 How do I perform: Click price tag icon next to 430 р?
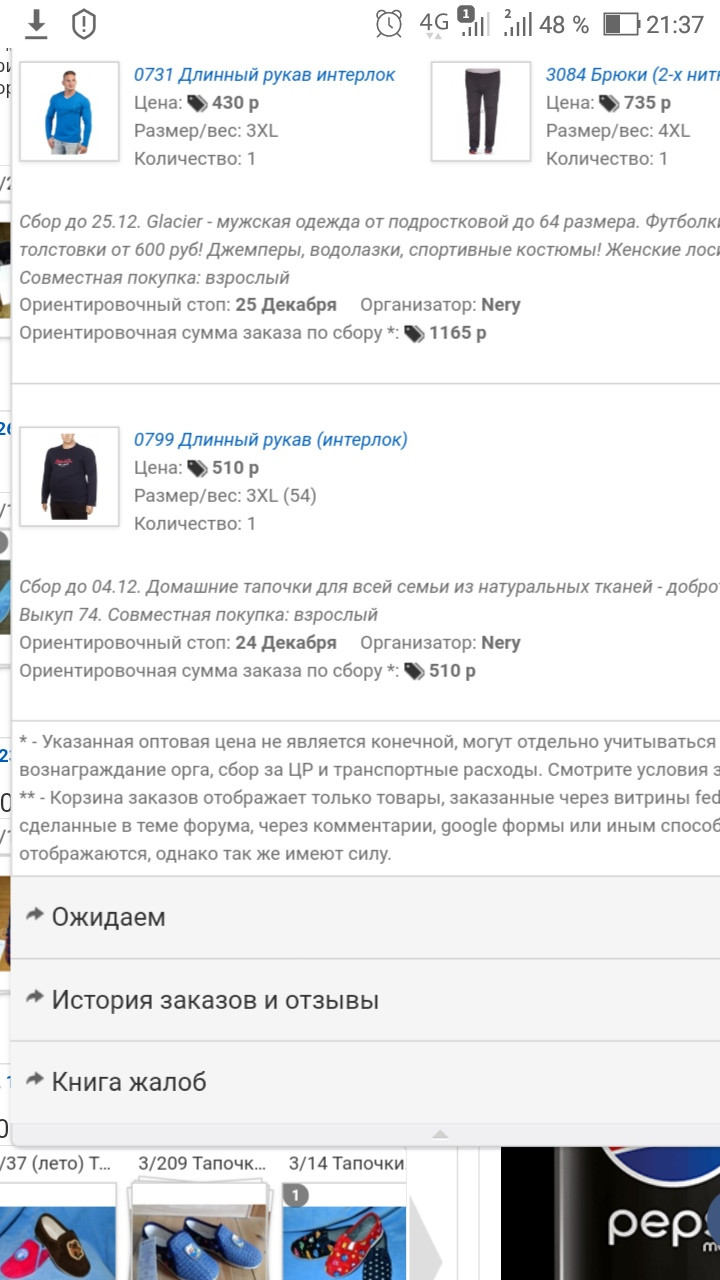point(197,103)
